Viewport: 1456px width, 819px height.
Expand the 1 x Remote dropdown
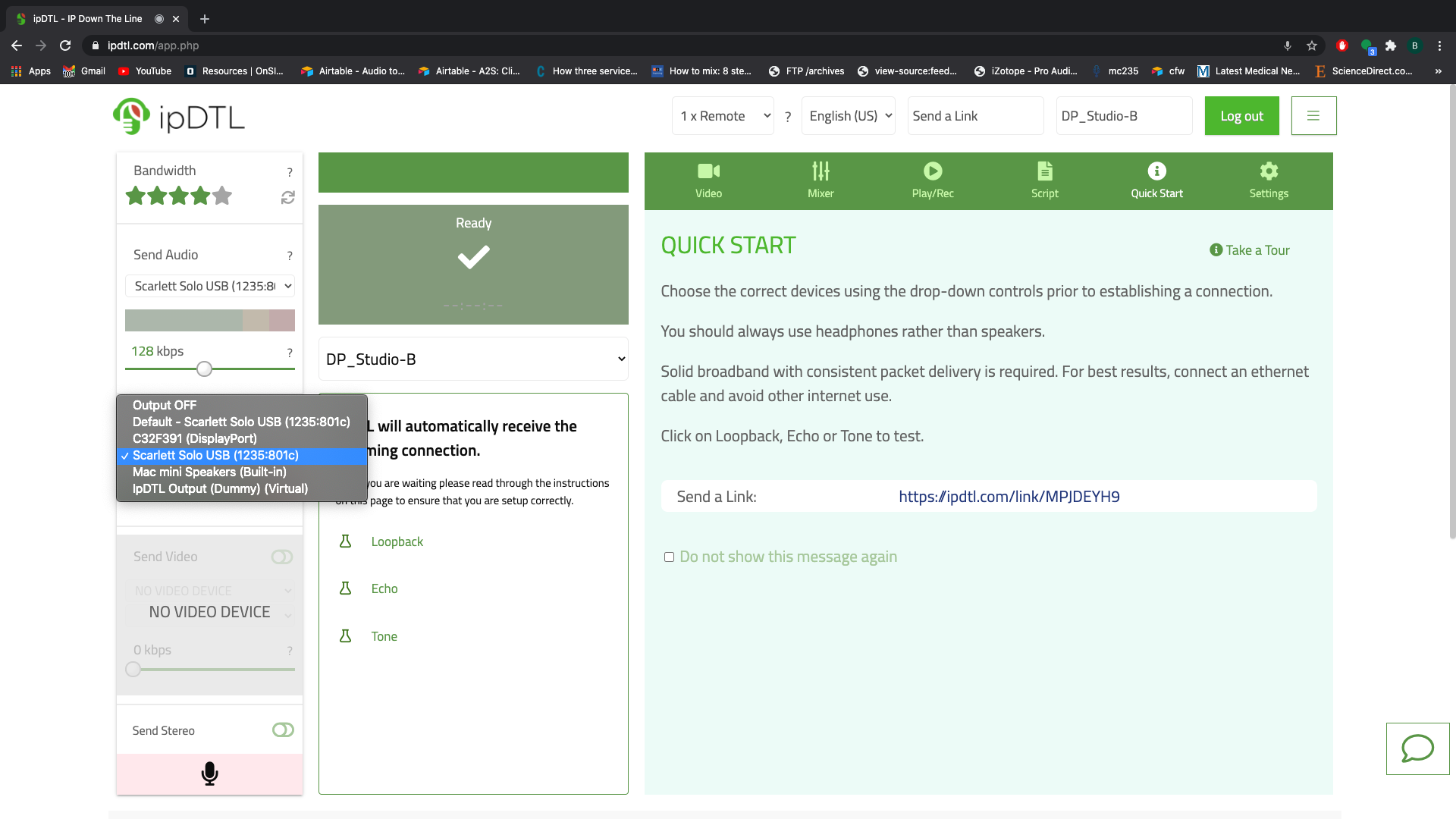(x=723, y=116)
